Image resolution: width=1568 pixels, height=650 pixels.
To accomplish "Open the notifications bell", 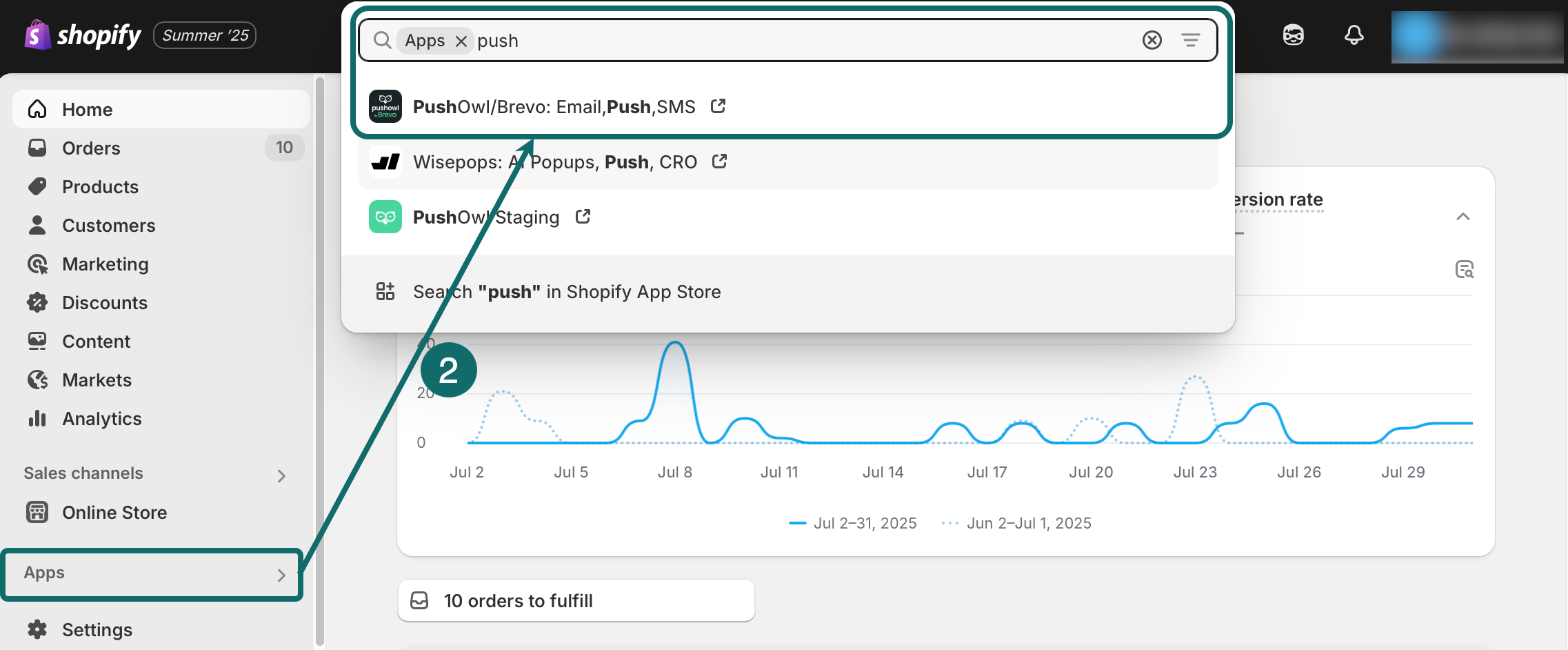I will 1353,35.
